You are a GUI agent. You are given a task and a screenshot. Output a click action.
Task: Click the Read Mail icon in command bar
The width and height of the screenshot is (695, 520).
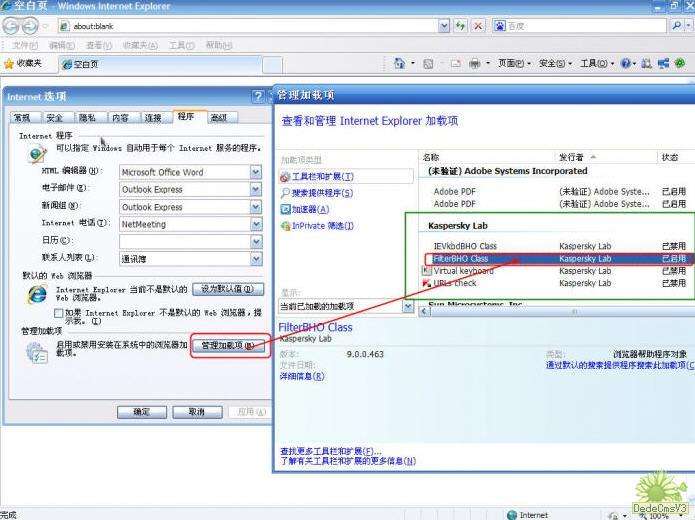coord(456,64)
